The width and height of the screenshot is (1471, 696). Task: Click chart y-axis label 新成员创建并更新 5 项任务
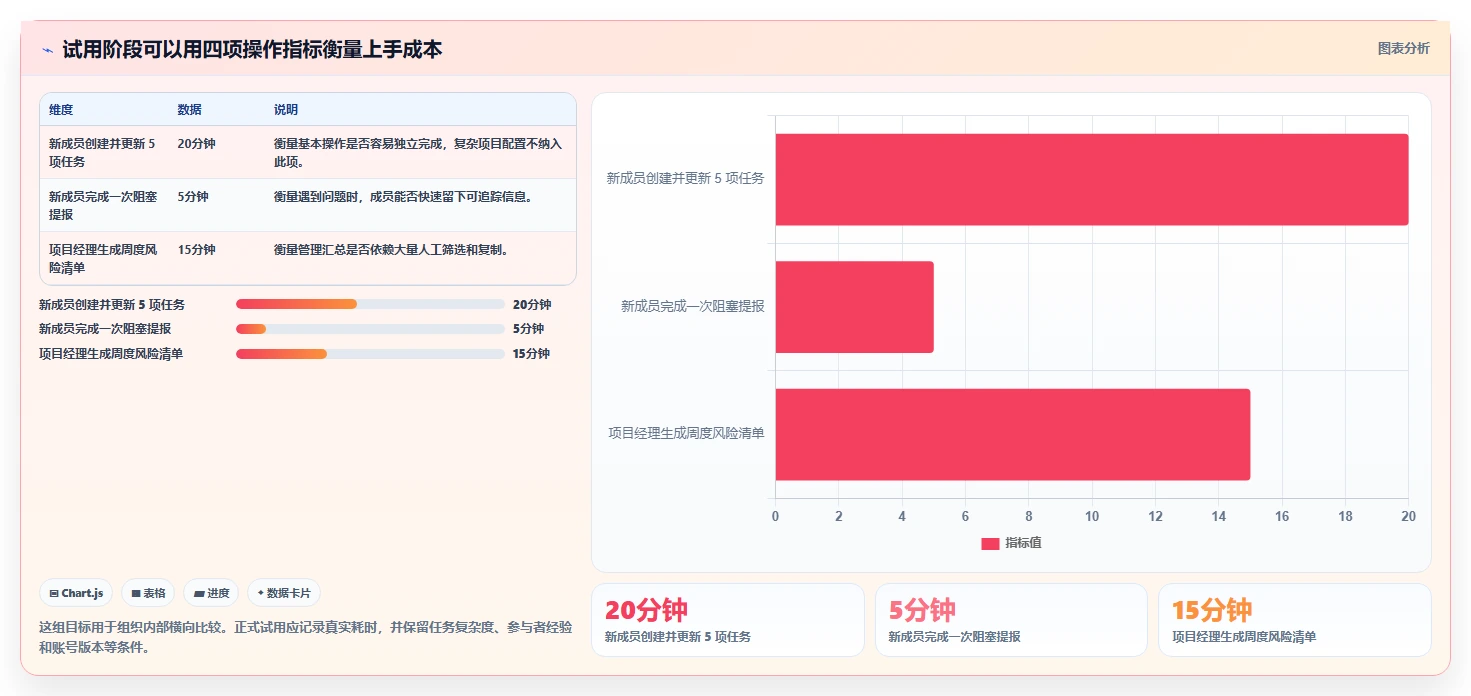pos(685,179)
